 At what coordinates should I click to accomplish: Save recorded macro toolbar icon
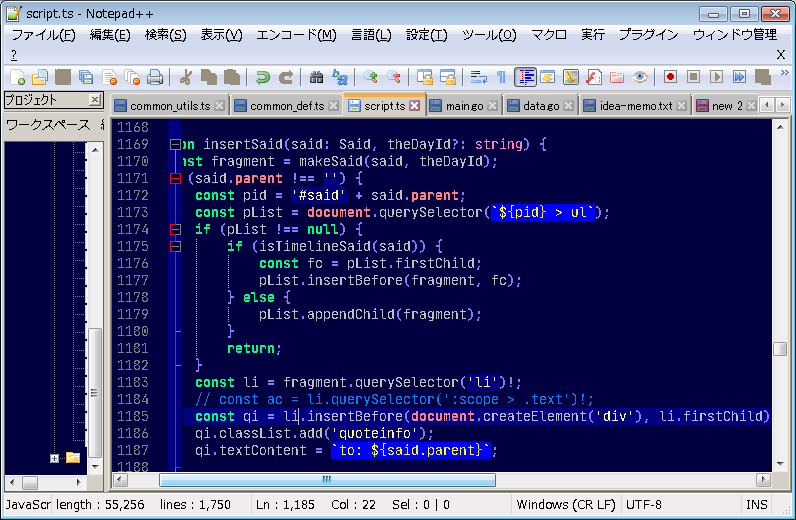762,77
